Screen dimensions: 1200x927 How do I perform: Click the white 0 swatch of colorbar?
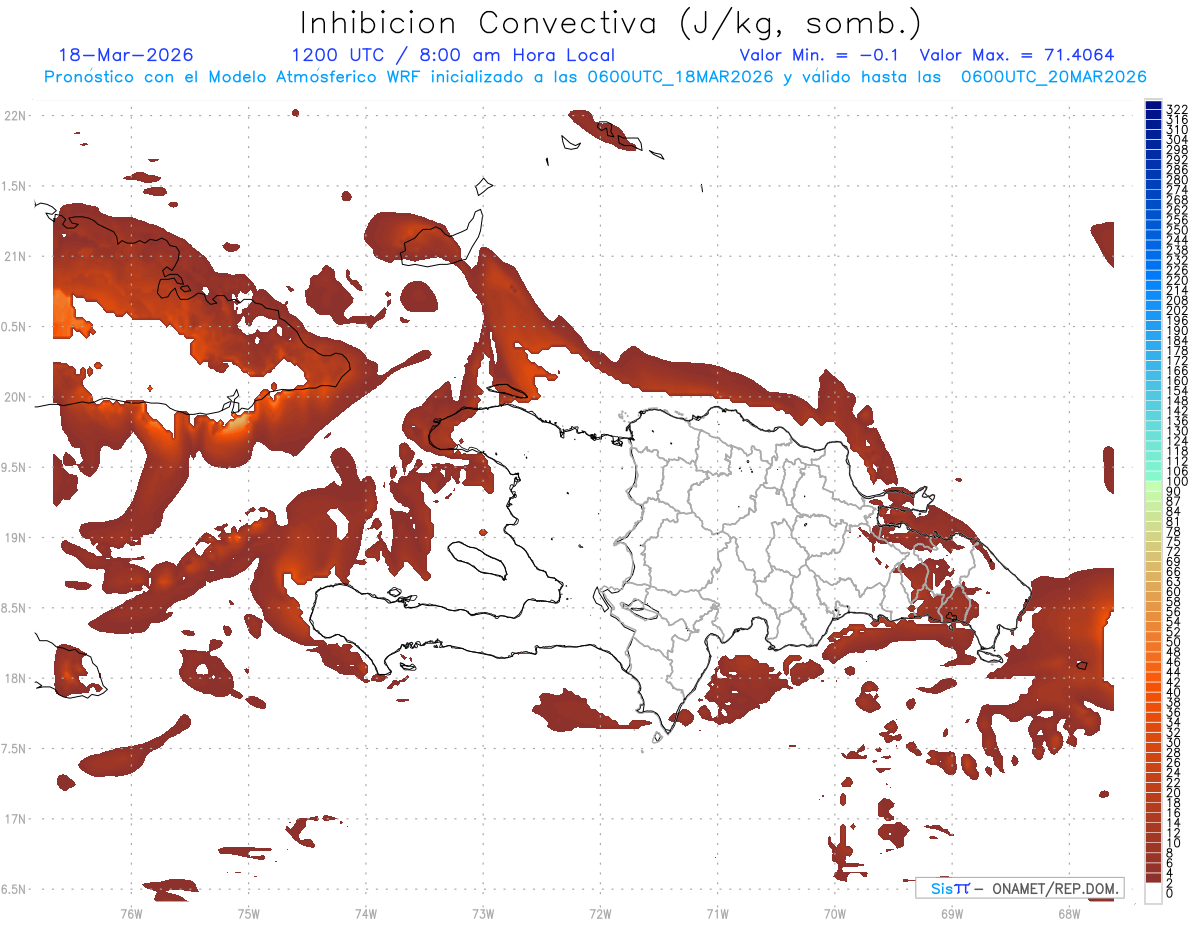tap(1153, 894)
